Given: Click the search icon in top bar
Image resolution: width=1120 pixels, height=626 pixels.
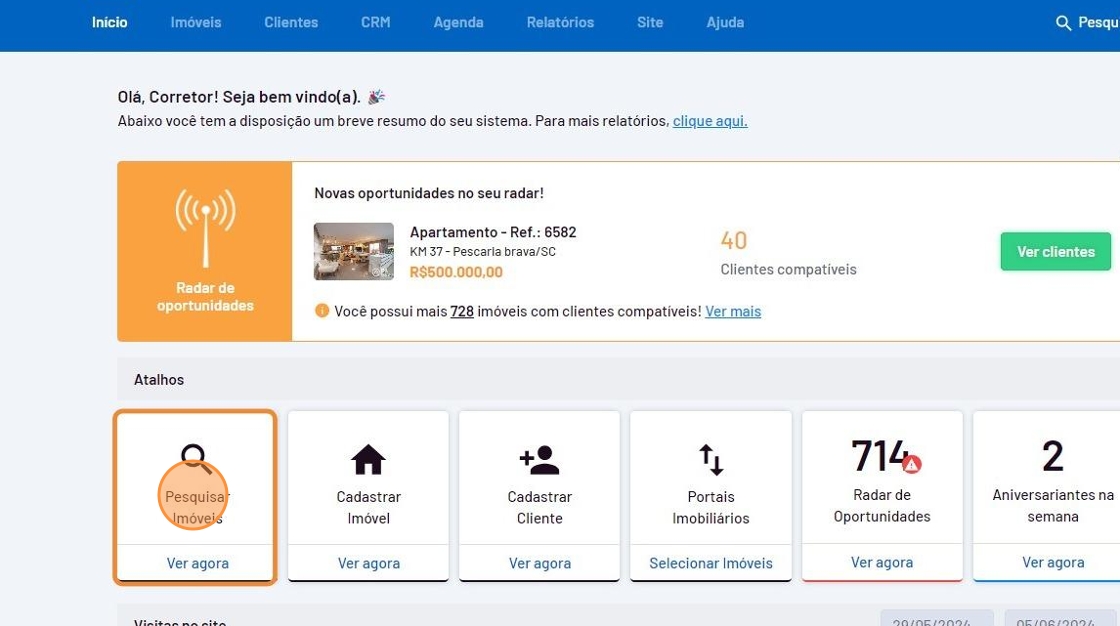Looking at the screenshot, I should [1063, 23].
